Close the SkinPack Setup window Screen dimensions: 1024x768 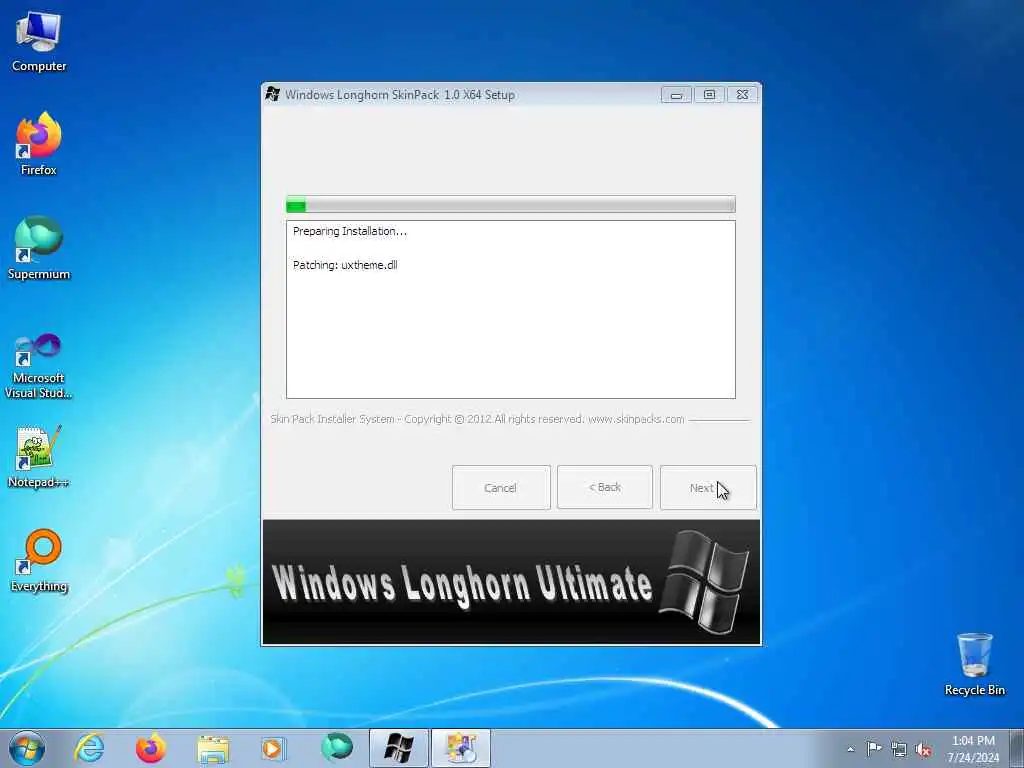[x=743, y=95]
